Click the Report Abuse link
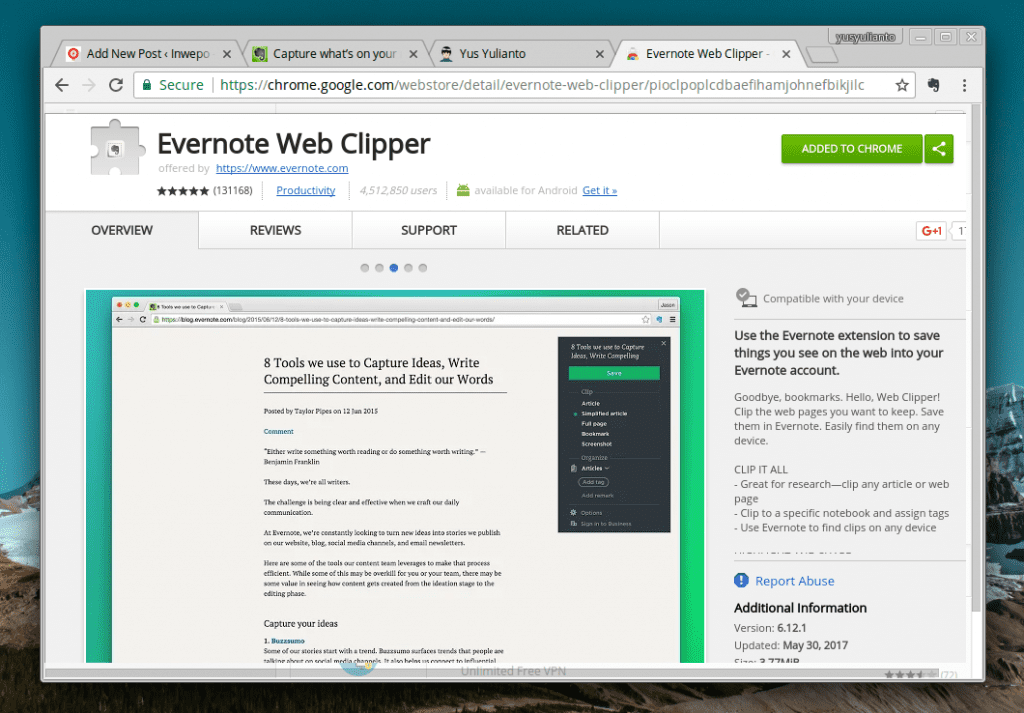1024x713 pixels. pyautogui.click(x=794, y=580)
